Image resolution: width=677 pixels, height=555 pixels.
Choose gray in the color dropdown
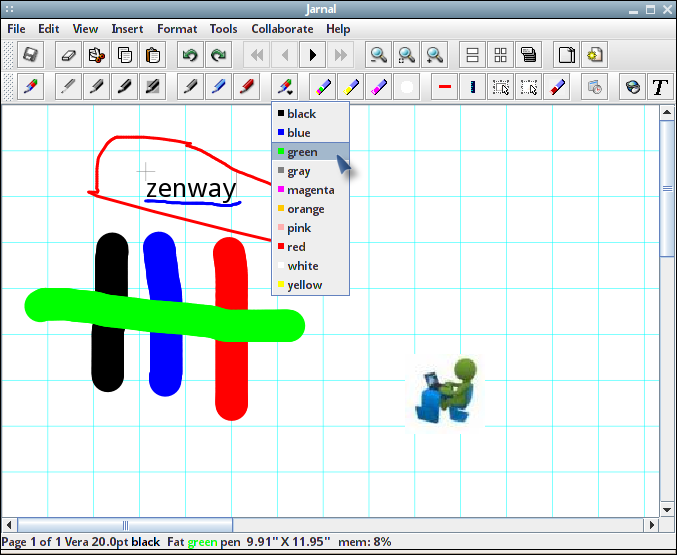310,171
